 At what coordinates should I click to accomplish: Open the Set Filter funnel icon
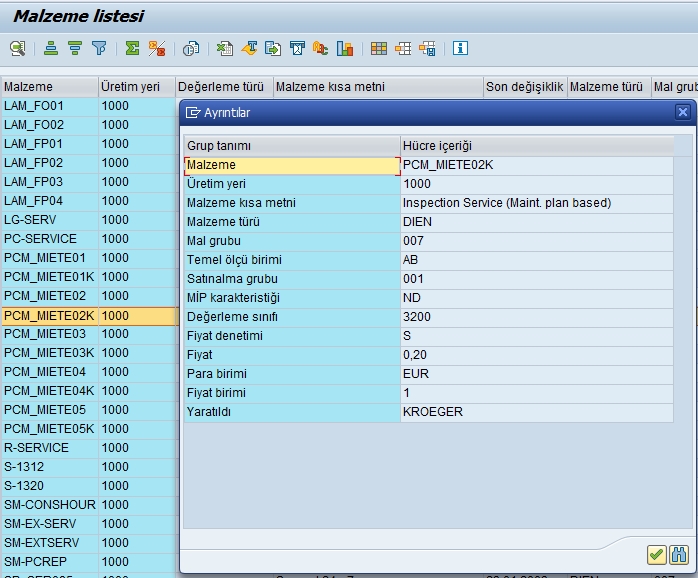pos(99,48)
